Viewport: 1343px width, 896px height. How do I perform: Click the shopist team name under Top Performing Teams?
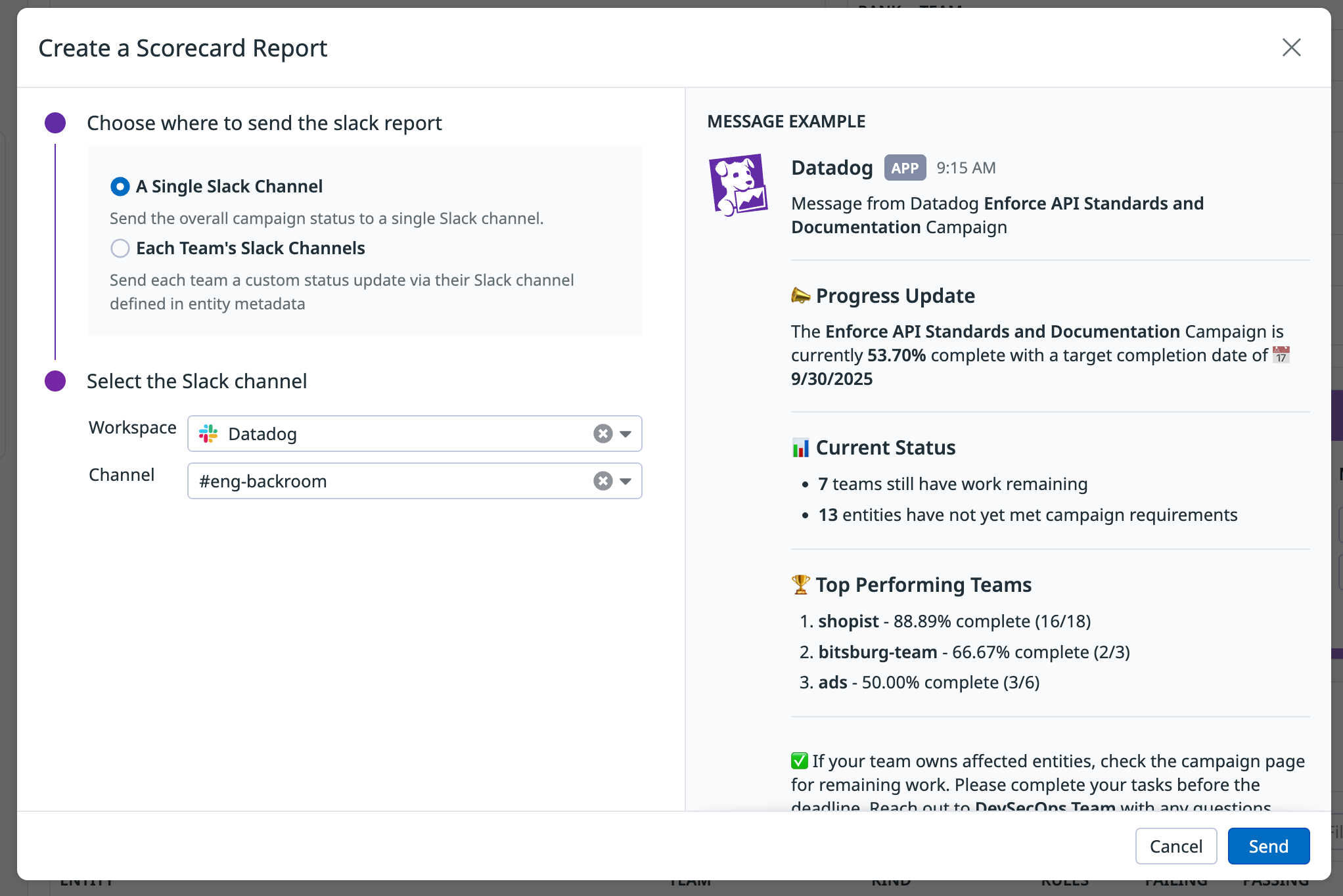coord(848,621)
